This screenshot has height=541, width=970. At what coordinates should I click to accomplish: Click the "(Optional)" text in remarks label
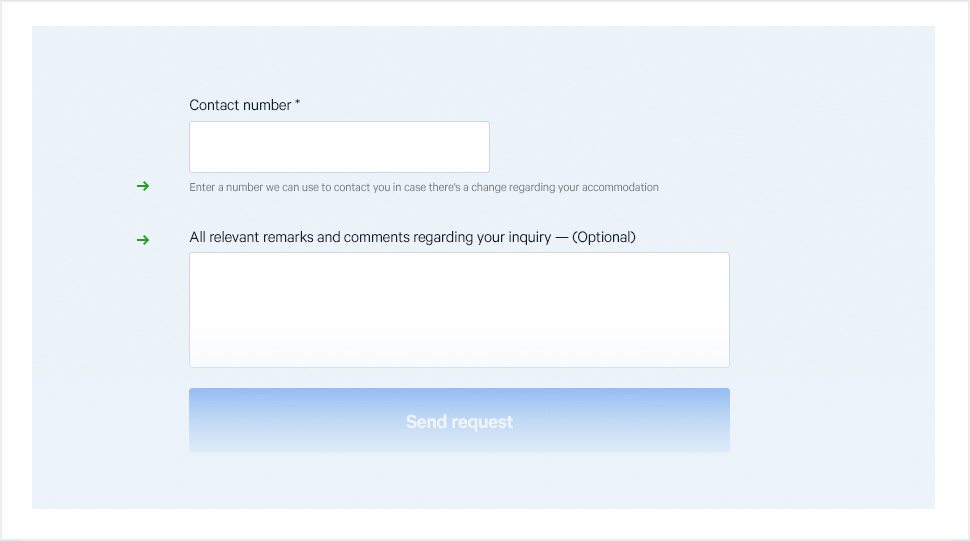(604, 238)
